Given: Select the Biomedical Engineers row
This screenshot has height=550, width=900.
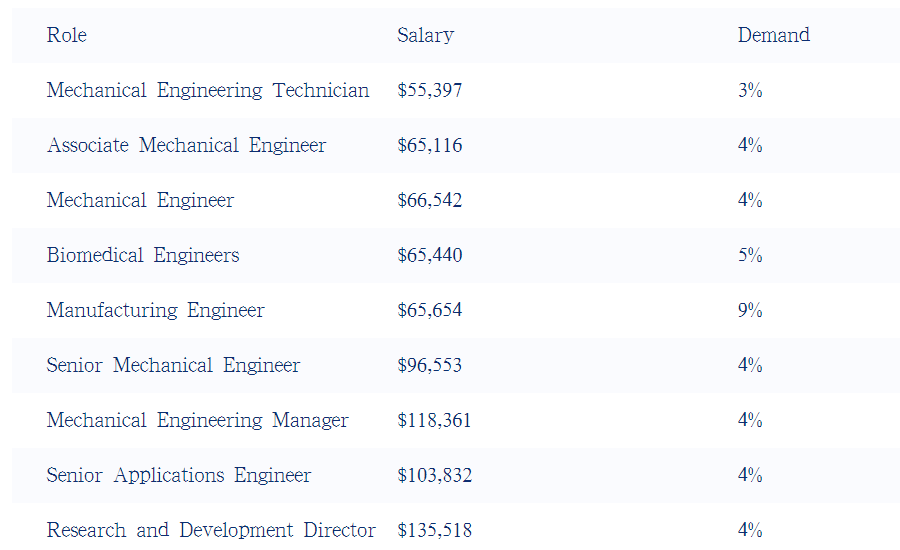Looking at the screenshot, I should pos(456,255).
